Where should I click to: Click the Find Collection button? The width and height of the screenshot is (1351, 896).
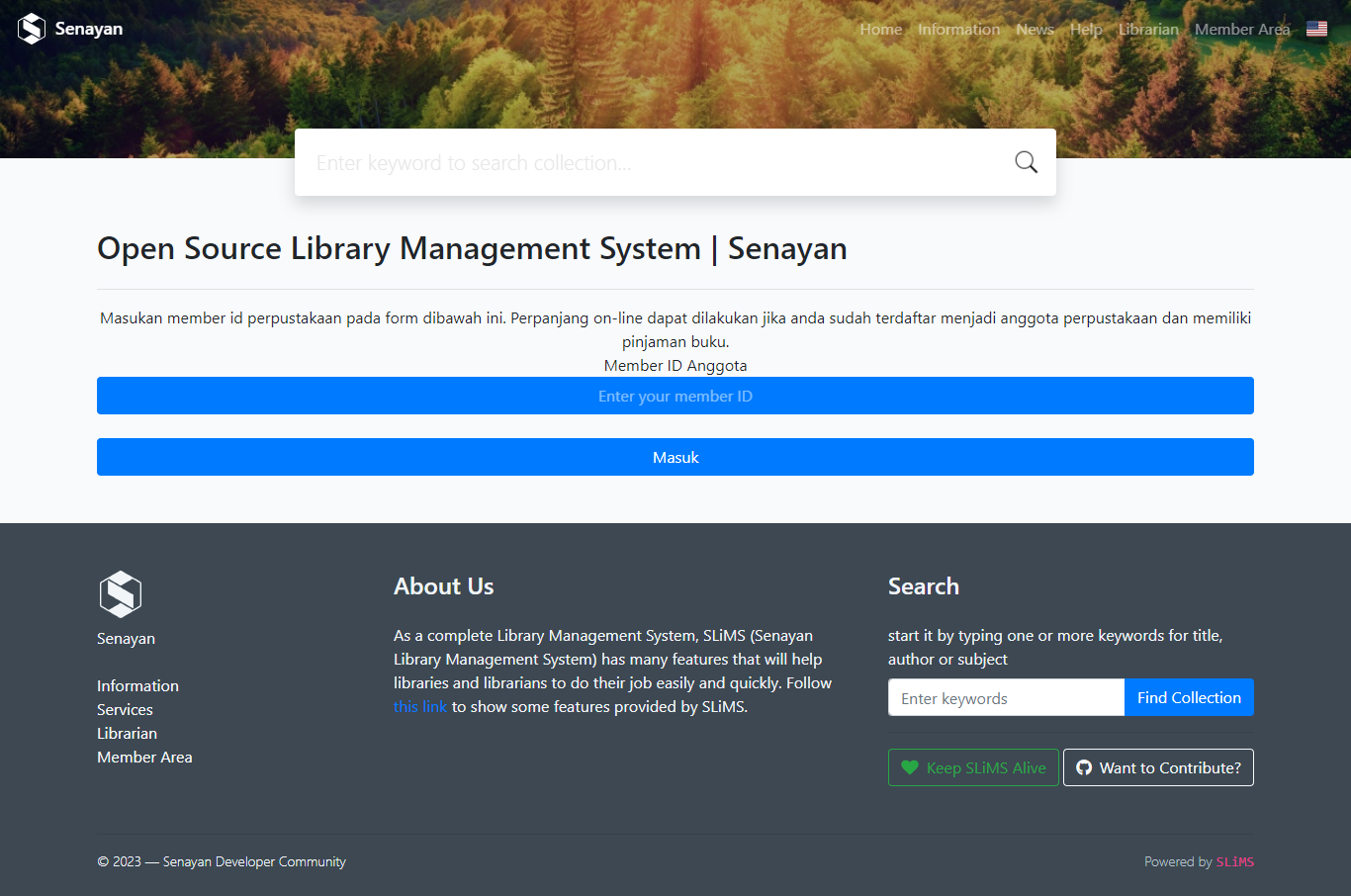pos(1189,697)
